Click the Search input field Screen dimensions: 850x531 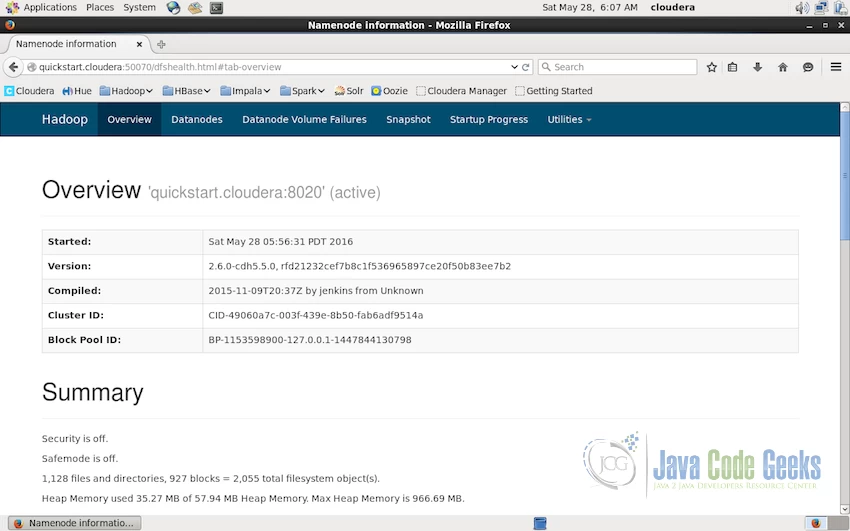617,67
